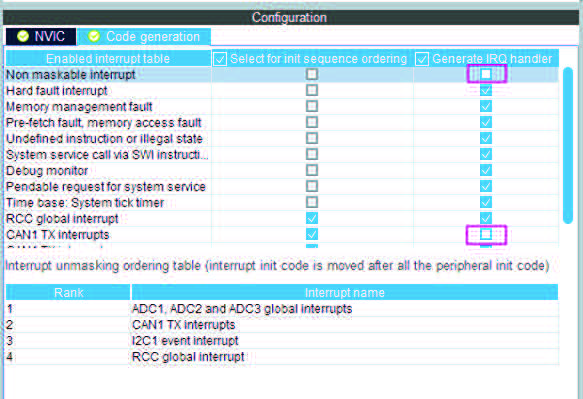Screen dimensions: 583x399
Task: Select 'System service call via SWI' label
Action: [107, 155]
